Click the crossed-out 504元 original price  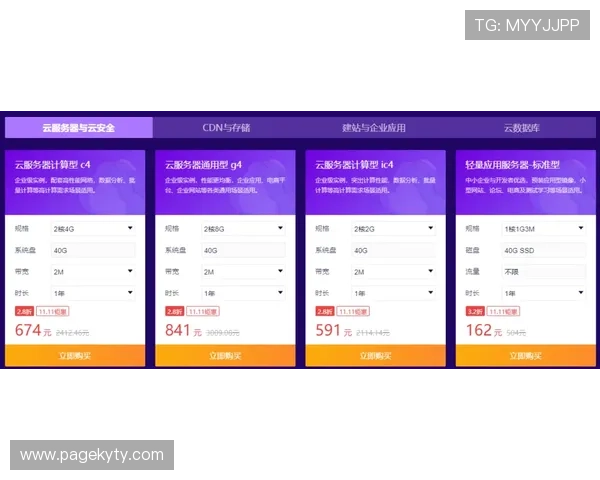[516, 333]
